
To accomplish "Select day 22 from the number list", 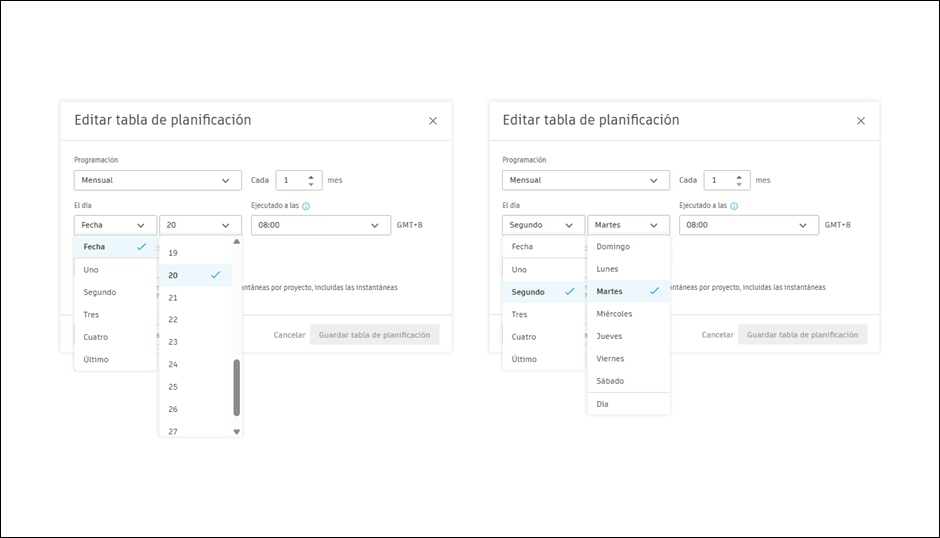I will coord(173,320).
